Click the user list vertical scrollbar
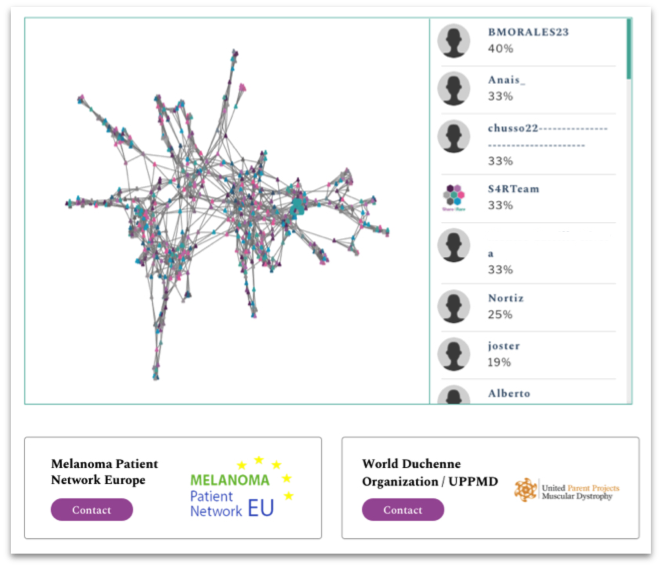661x568 pixels. 628,50
